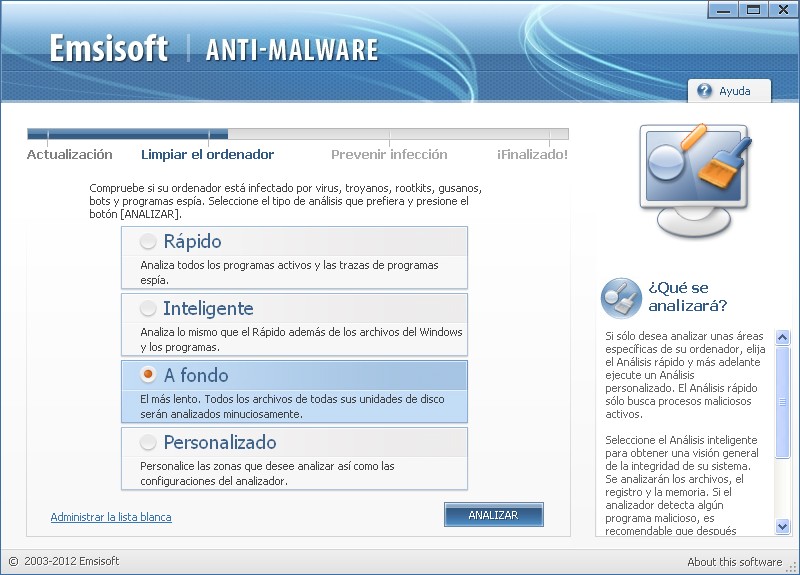Image resolution: width=800 pixels, height=575 pixels.
Task: Open Administrar la lista blanca link
Action: (x=111, y=517)
